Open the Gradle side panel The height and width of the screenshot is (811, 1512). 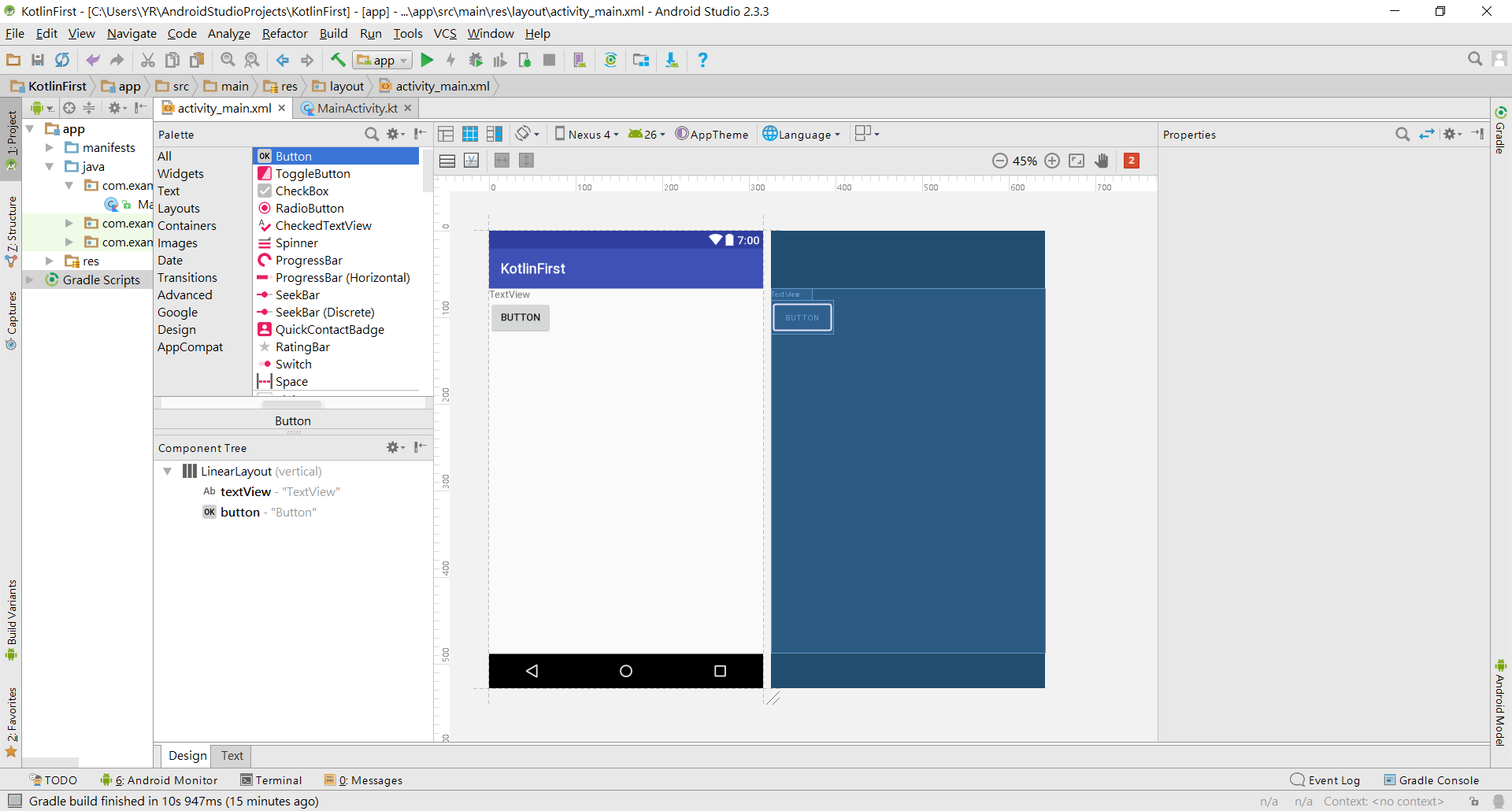click(1500, 130)
